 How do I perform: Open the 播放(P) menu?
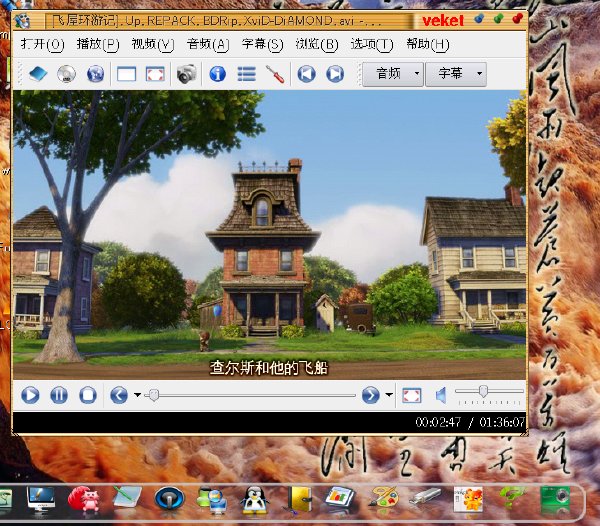98,44
